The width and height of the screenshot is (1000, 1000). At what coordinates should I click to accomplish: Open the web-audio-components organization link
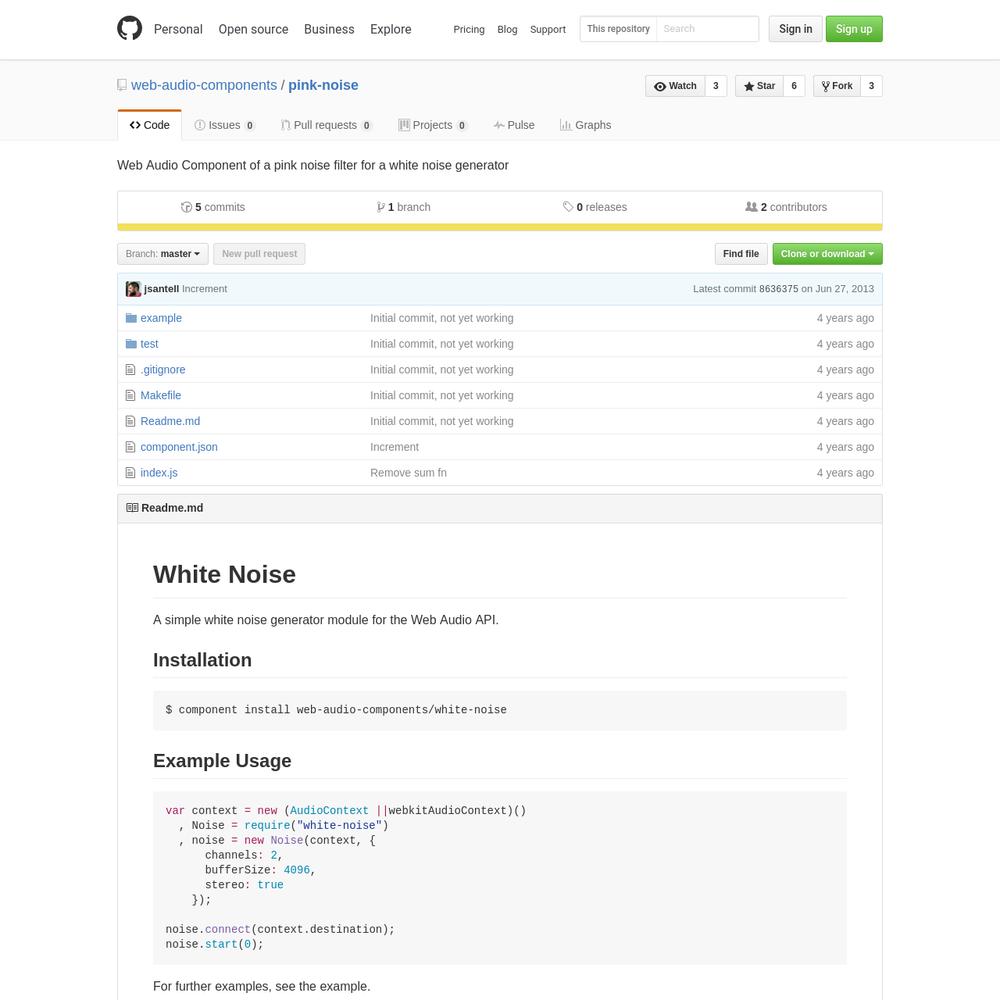point(204,85)
